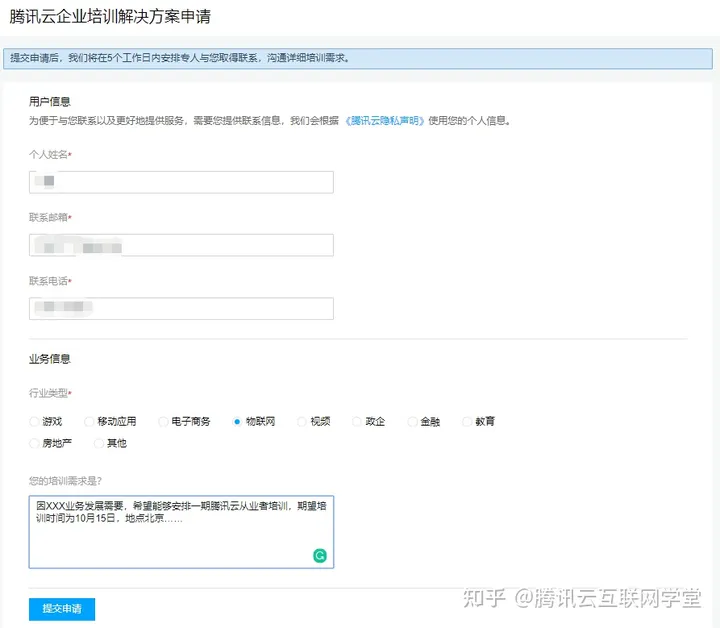Viewport: 720px width, 628px height.
Task: Choose the 视频 industry option
Action: coord(302,421)
